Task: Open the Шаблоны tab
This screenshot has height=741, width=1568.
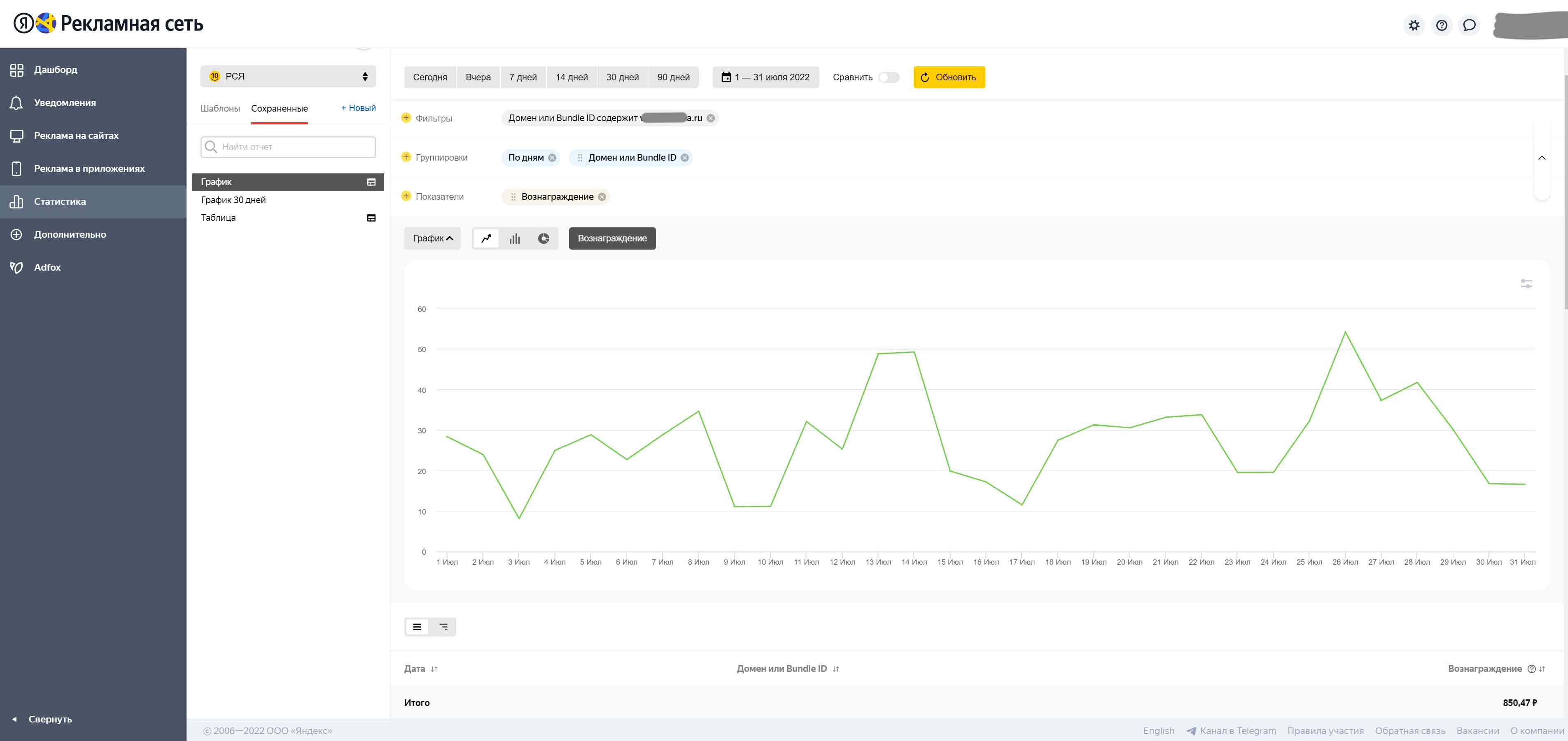Action: point(220,108)
